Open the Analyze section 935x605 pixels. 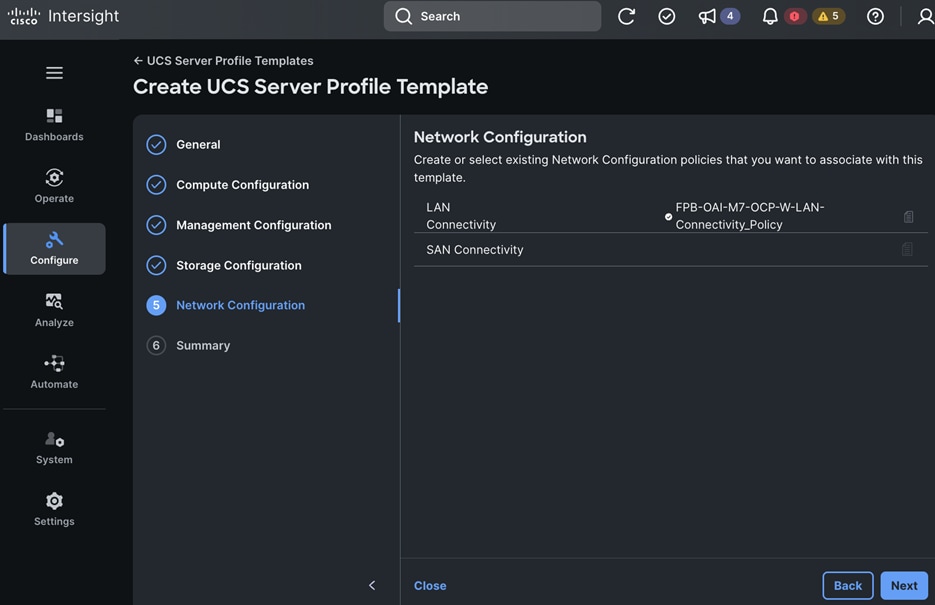click(54, 311)
